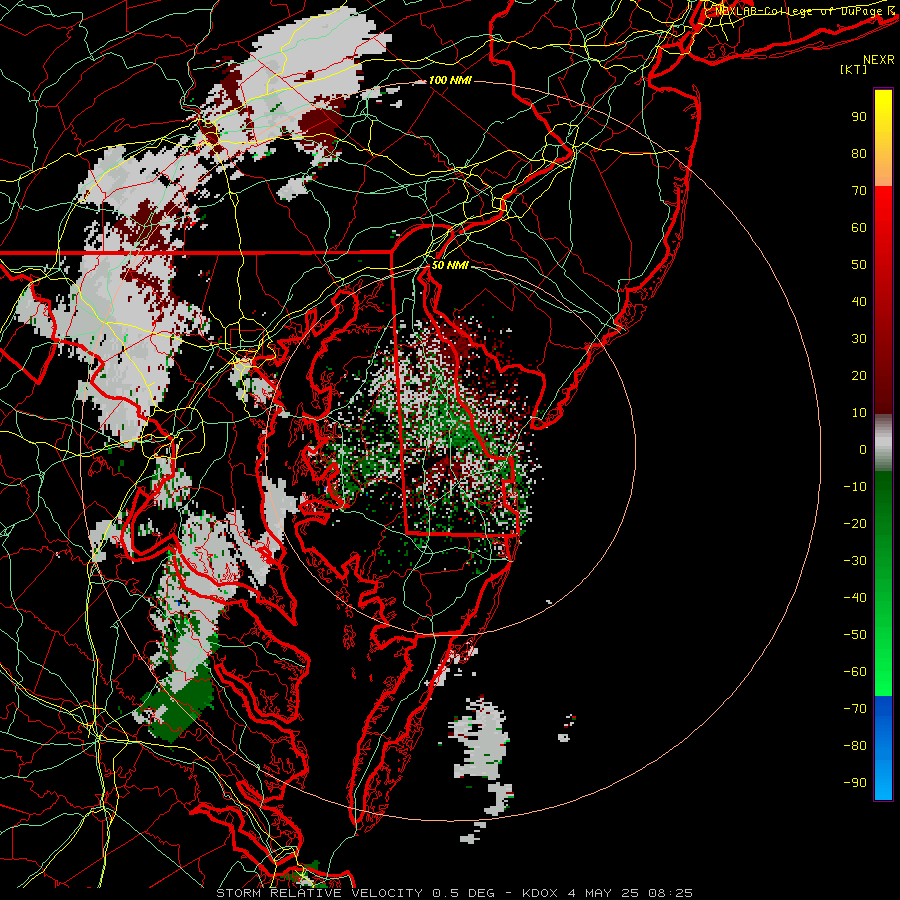The width and height of the screenshot is (900, 900).
Task: Click the -50 value on velocity scale
Action: [855, 635]
